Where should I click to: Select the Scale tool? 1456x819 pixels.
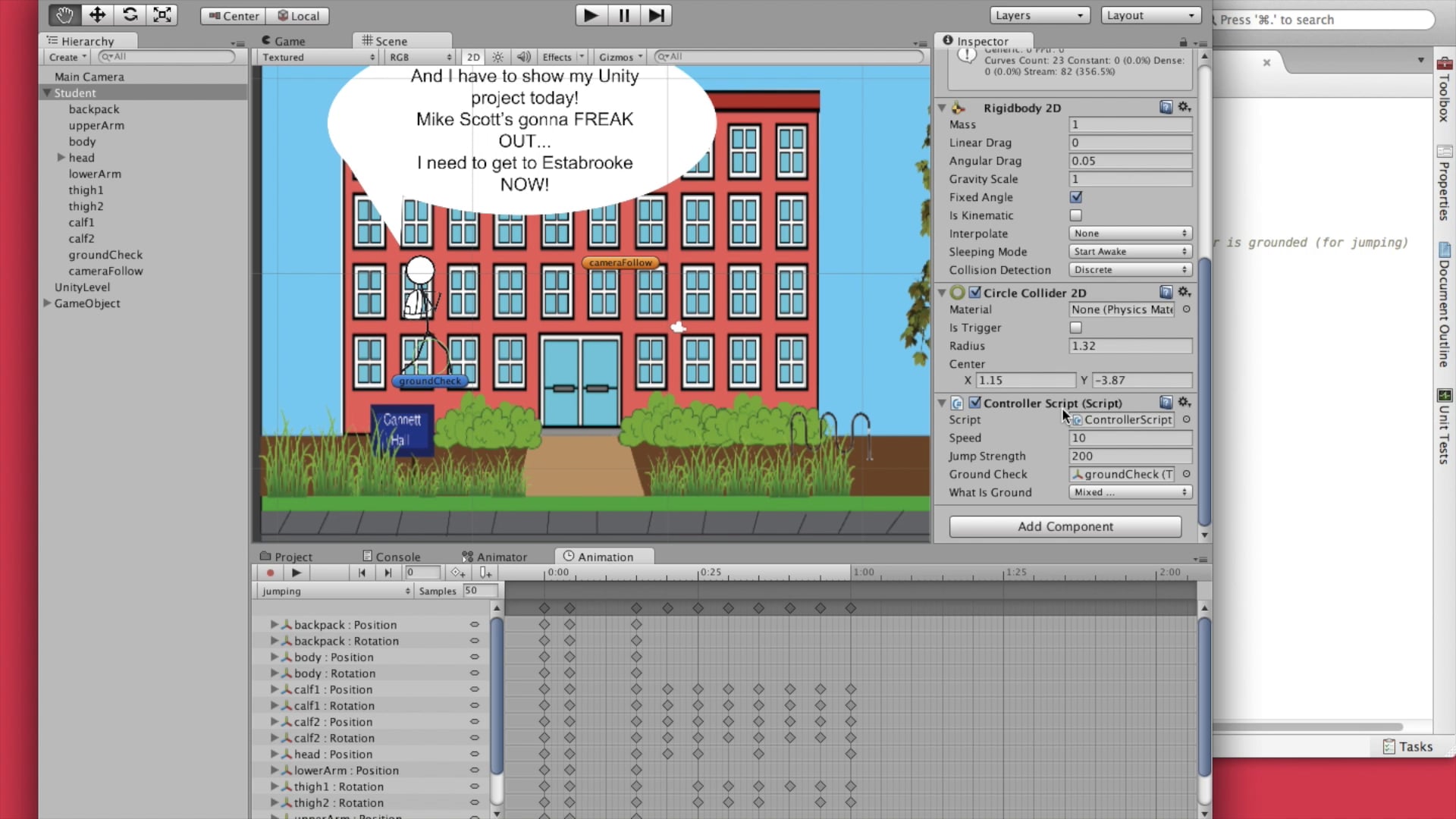point(162,15)
